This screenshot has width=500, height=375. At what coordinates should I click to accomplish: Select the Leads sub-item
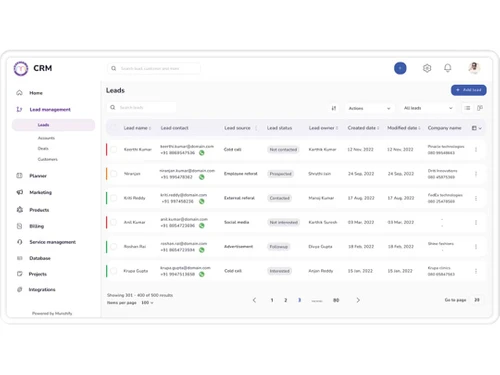click(x=54, y=125)
